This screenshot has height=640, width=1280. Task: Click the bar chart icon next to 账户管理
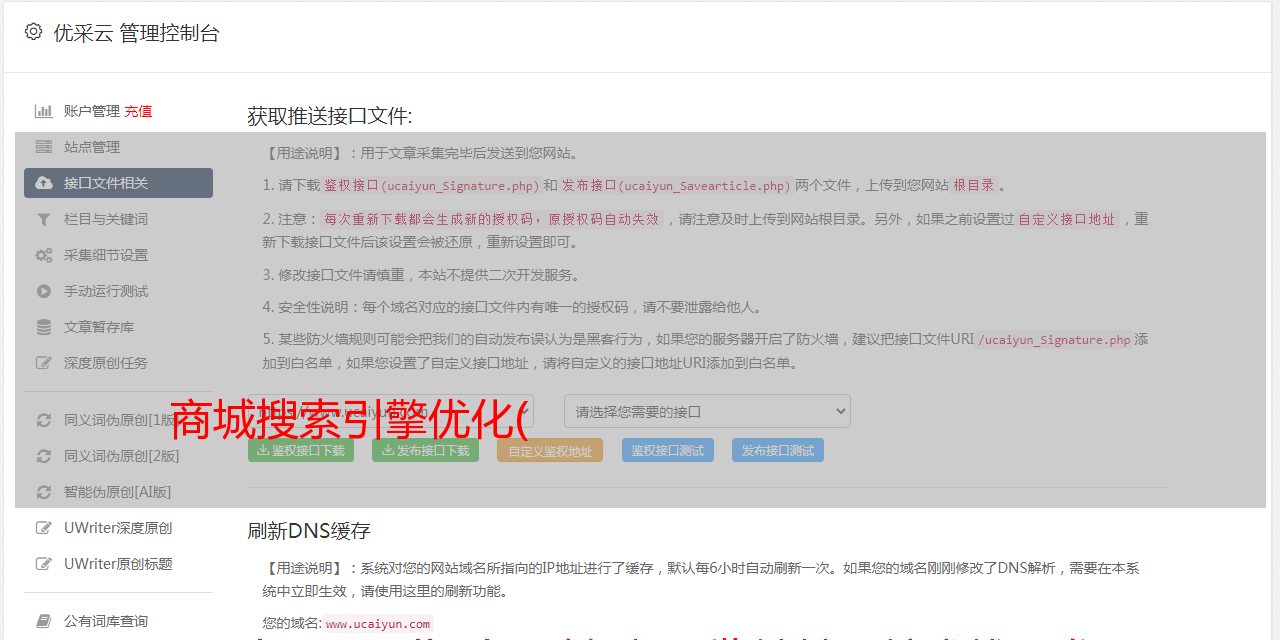[x=44, y=111]
